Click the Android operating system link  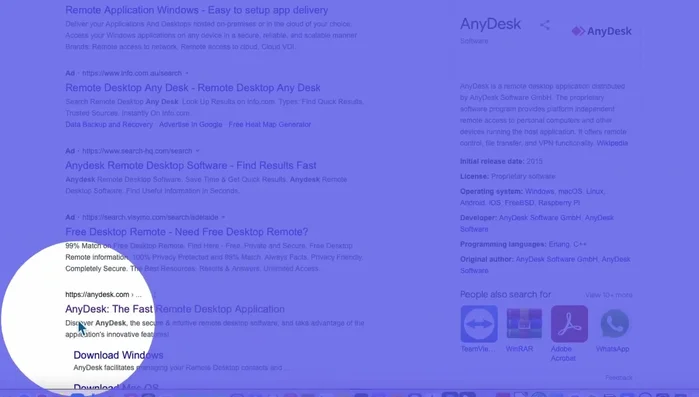click(472, 203)
